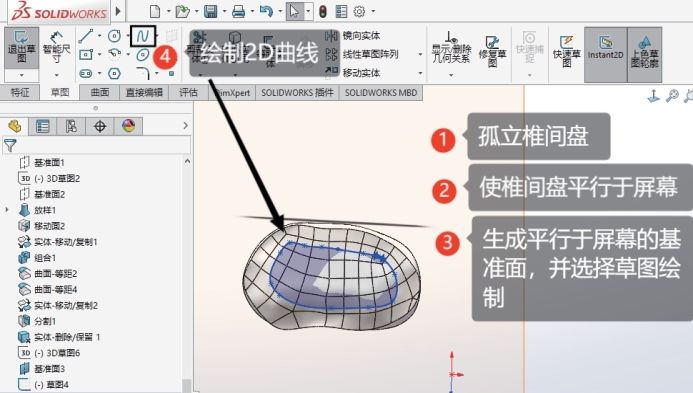Open the DimXpertManager crosshair tab
The width and height of the screenshot is (693, 393).
pyautogui.click(x=100, y=126)
